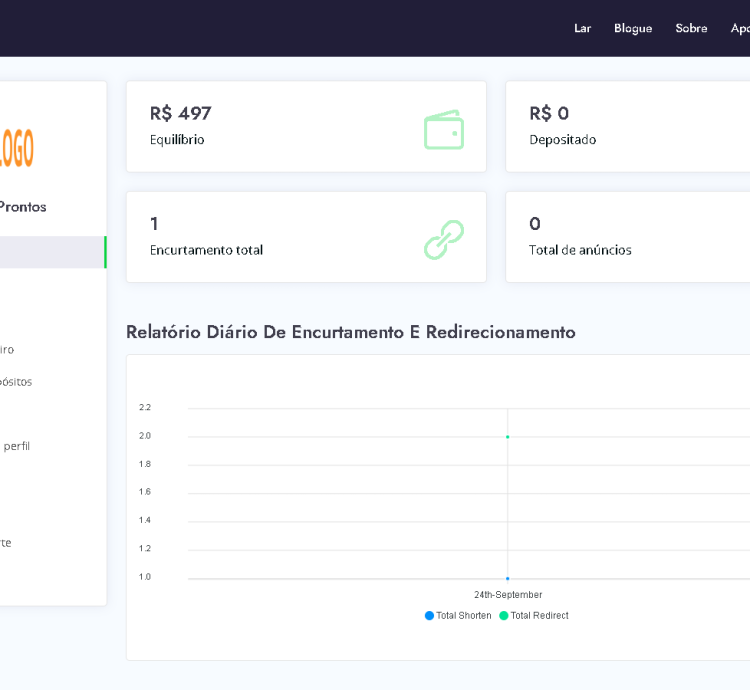Toggle the Total Redirect series label in legend
Image resolution: width=750 pixels, height=690 pixels.
point(539,616)
